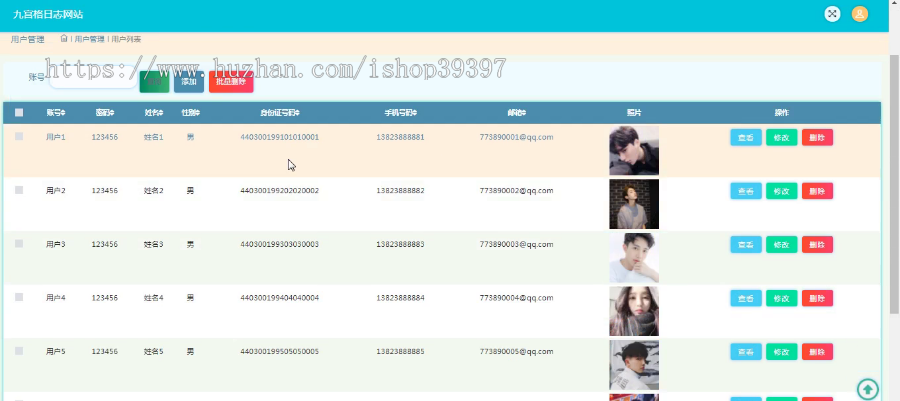Click ID number 440300199202020002
This screenshot has height=401, width=900.
pos(280,190)
